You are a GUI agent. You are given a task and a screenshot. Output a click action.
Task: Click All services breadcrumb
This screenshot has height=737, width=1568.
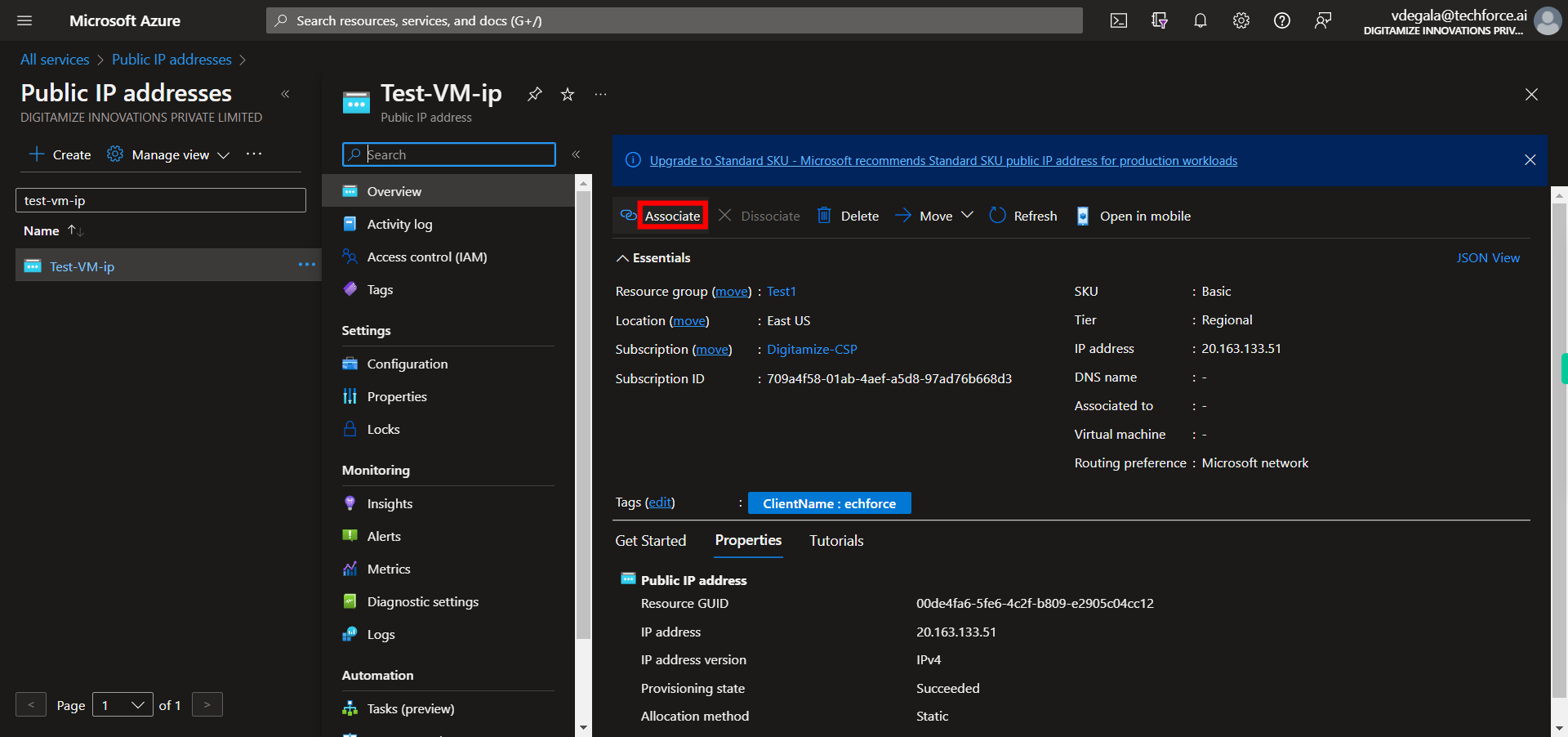pyautogui.click(x=55, y=60)
